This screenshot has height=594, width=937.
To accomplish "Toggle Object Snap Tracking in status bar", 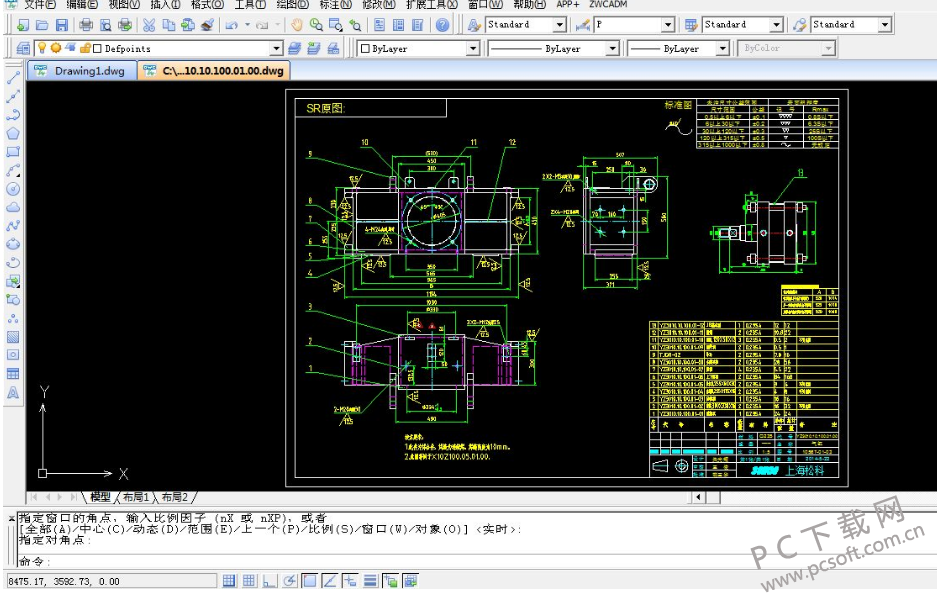I will pos(330,580).
